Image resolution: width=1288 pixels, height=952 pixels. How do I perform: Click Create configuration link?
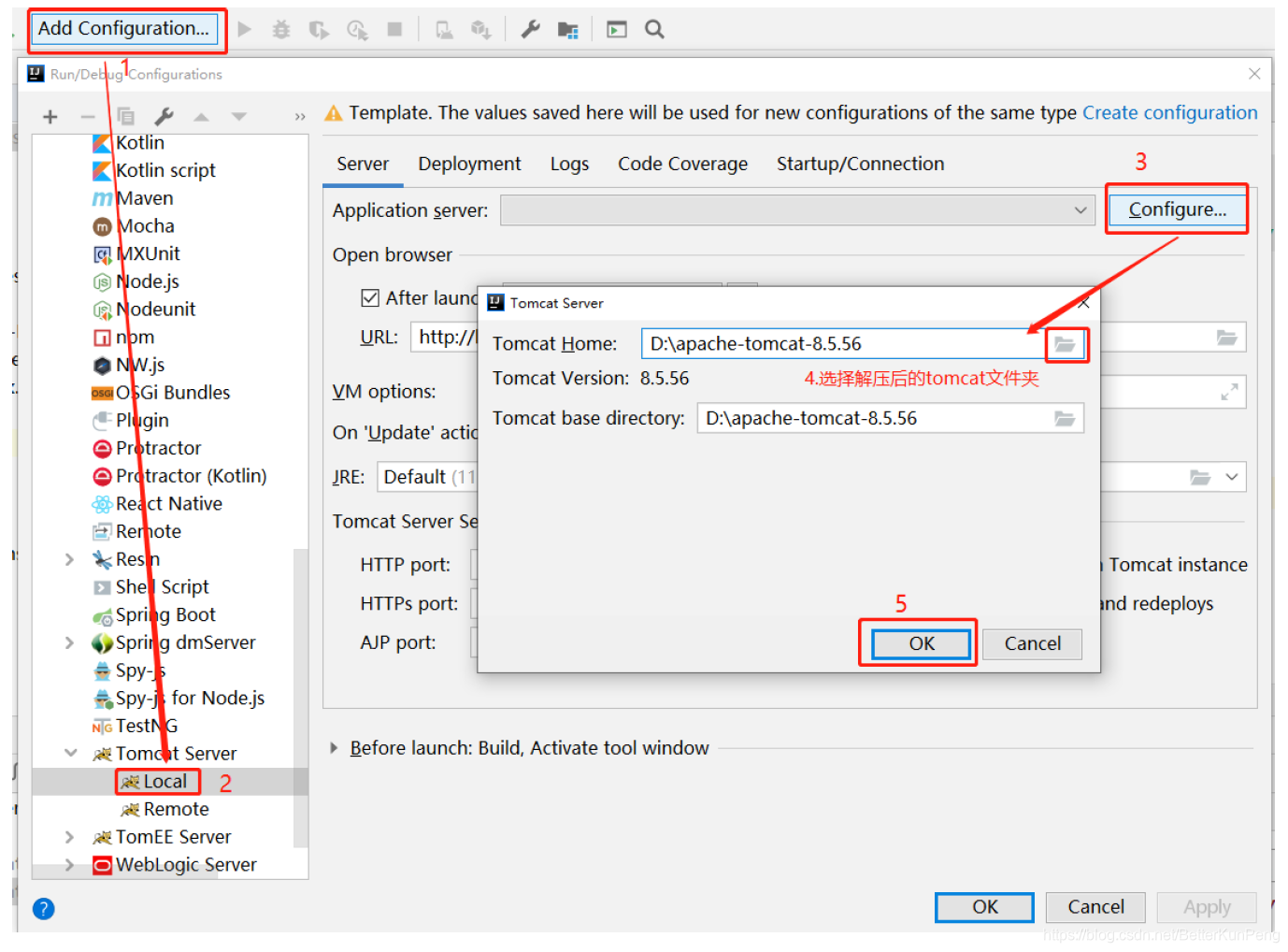pyautogui.click(x=1169, y=113)
